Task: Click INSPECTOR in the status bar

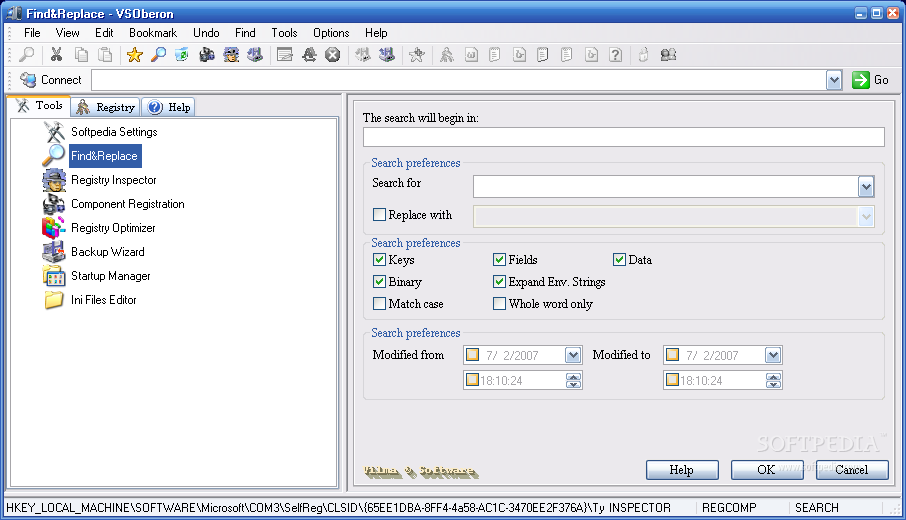Action: [x=640, y=508]
